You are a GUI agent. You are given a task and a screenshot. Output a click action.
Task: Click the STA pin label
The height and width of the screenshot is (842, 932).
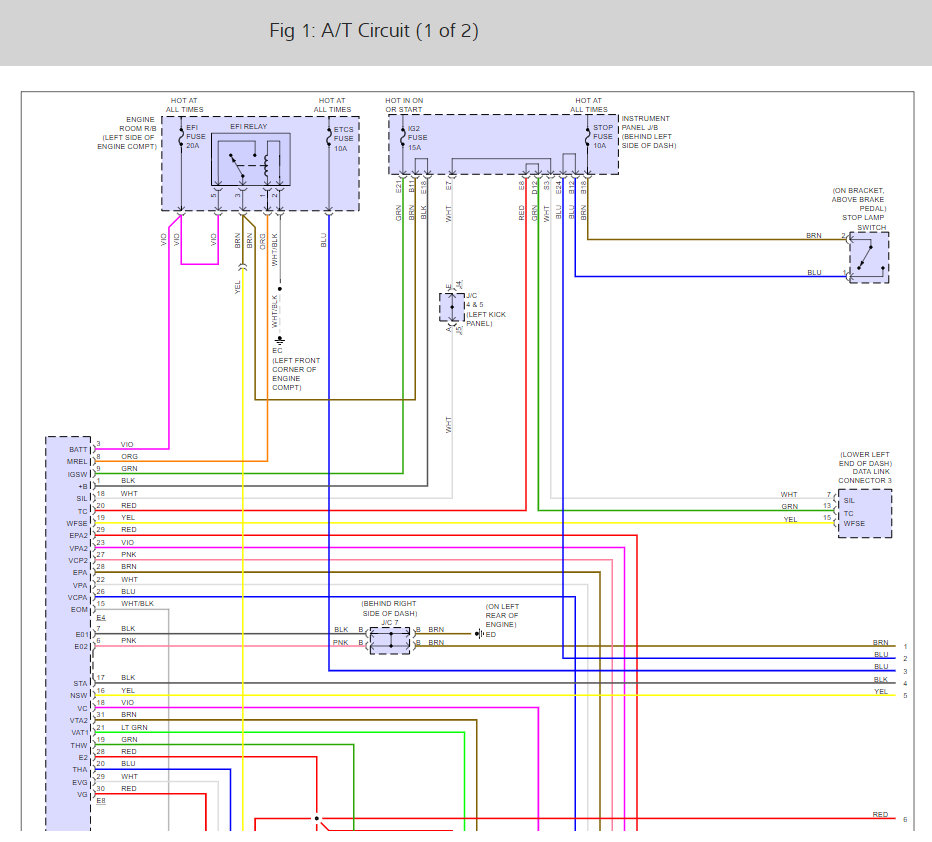coord(80,684)
